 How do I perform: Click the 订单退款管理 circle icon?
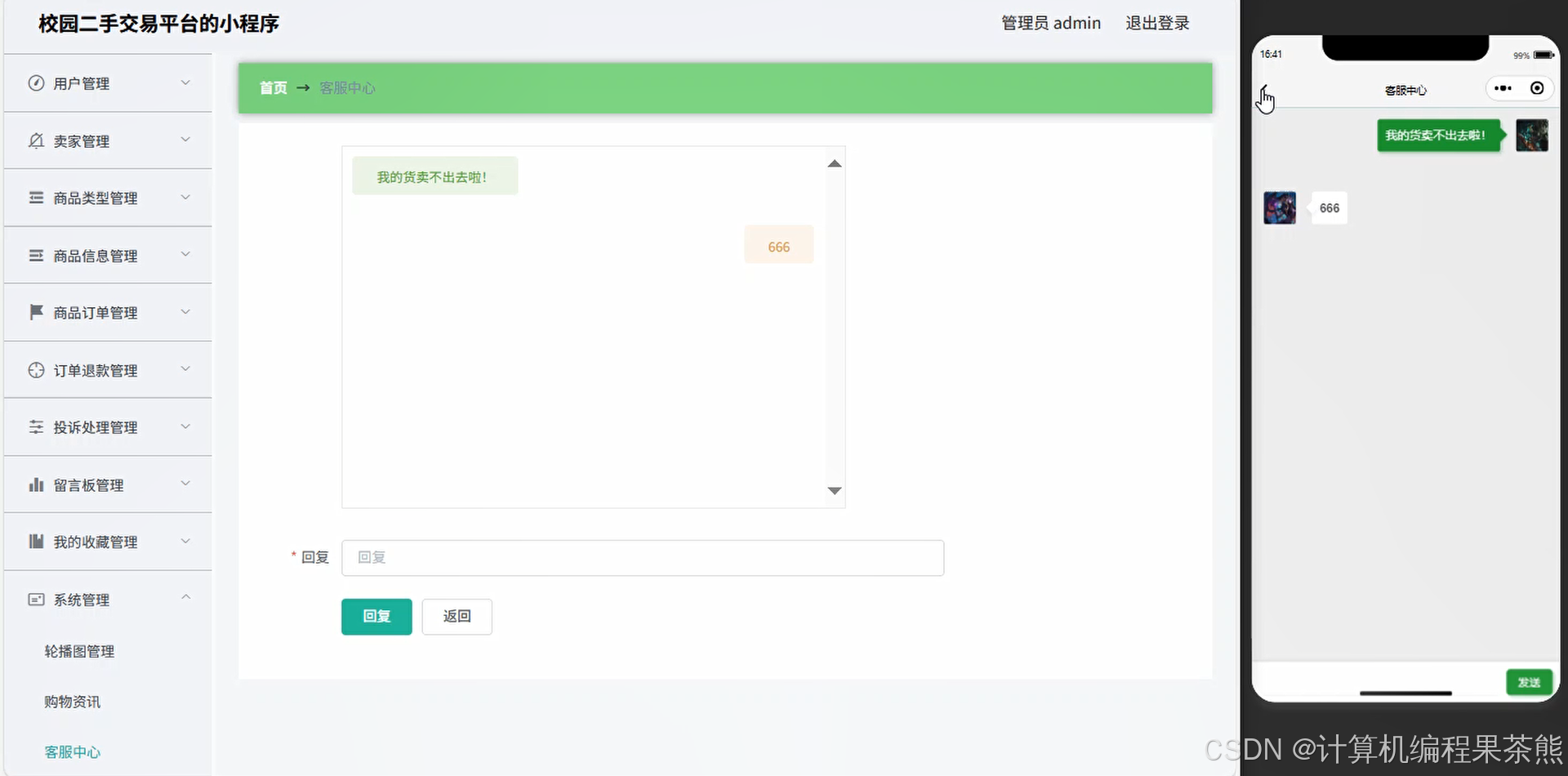[36, 370]
